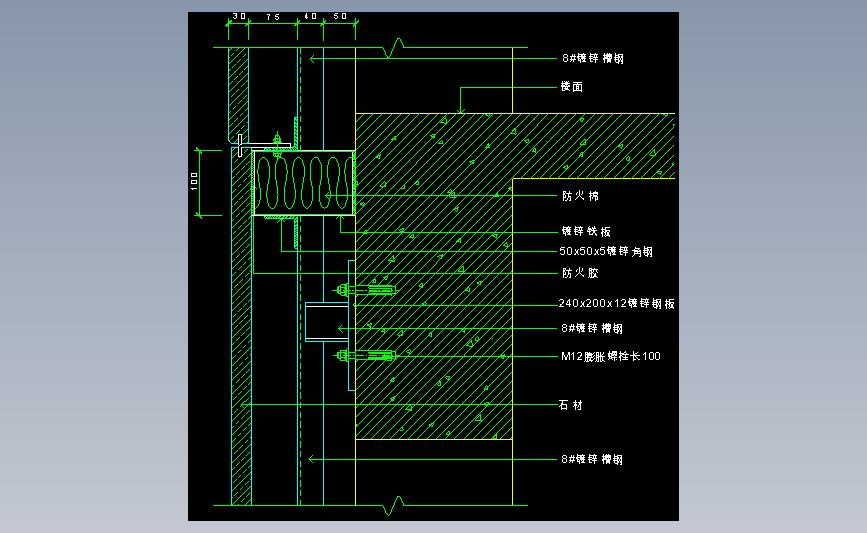Click the 防火胶 label
Screen dimensions: 867x533
pyautogui.click(x=580, y=273)
